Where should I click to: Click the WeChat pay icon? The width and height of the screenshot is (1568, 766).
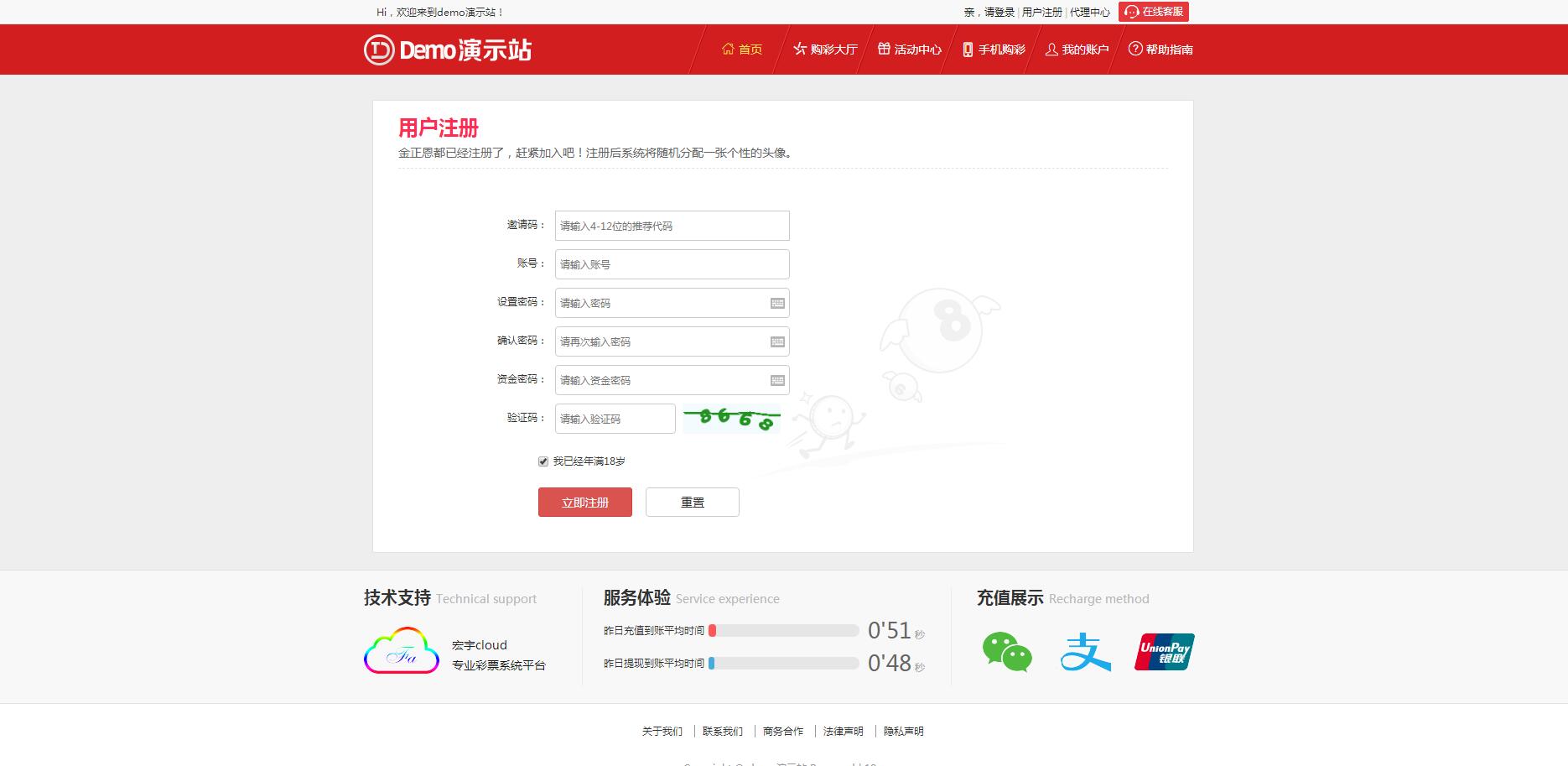point(1007,652)
